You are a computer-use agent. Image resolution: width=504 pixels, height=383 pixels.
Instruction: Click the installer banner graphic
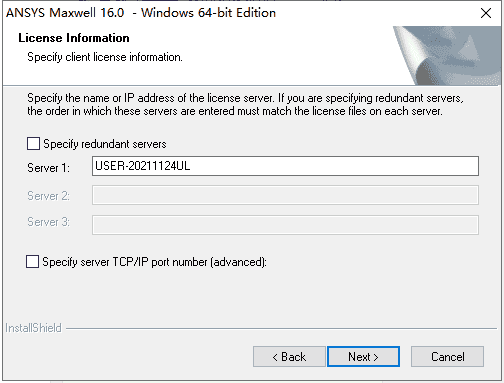(x=447, y=55)
